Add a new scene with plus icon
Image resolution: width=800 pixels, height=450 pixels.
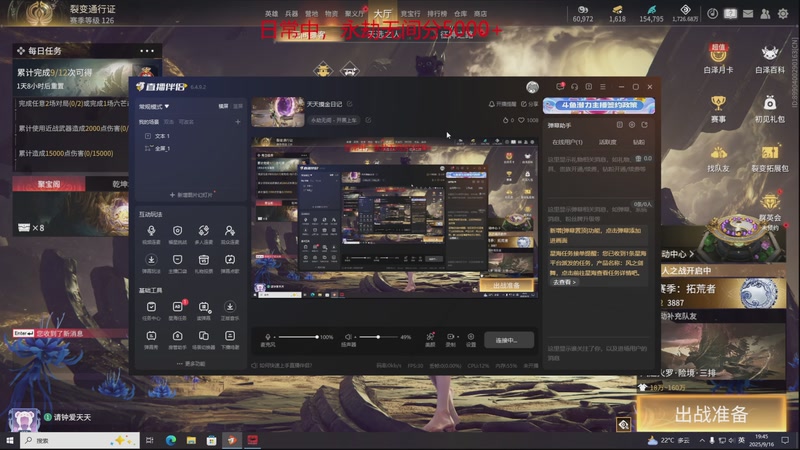point(238,122)
